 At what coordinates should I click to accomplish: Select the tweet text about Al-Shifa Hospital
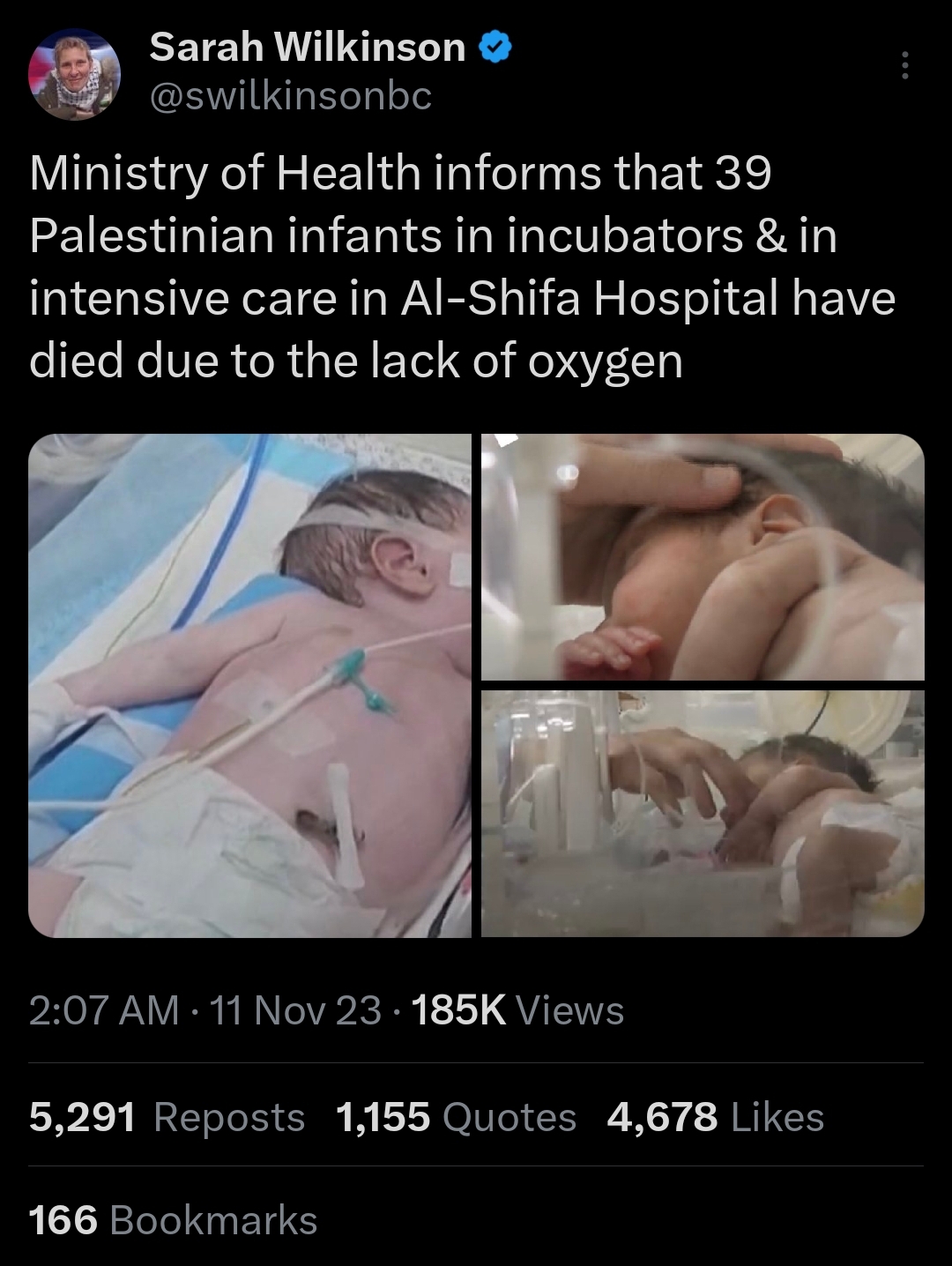[463, 267]
